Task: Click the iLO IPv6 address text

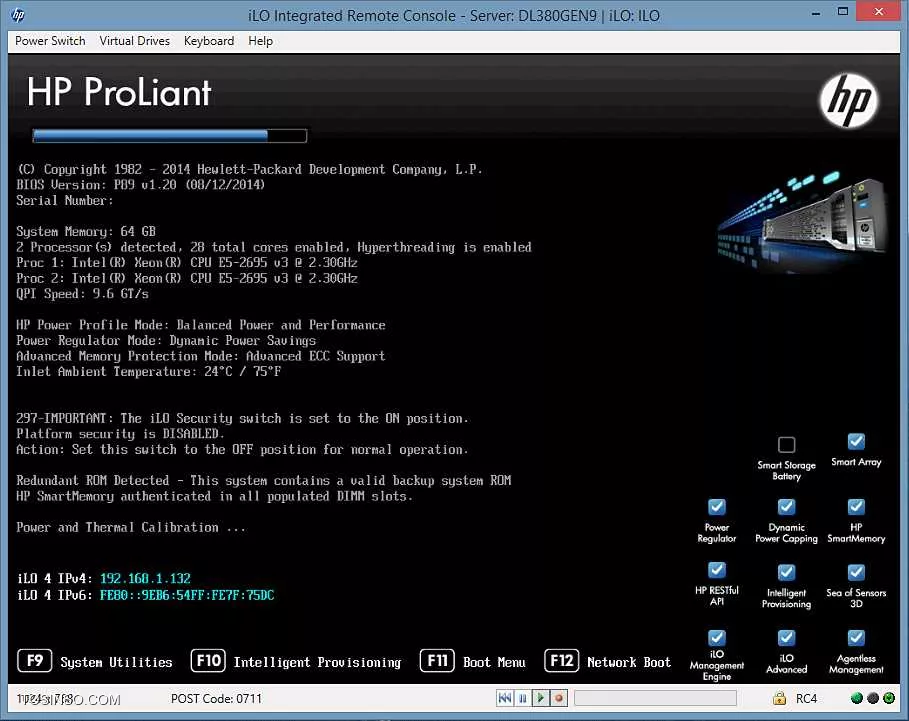Action: coord(187,595)
